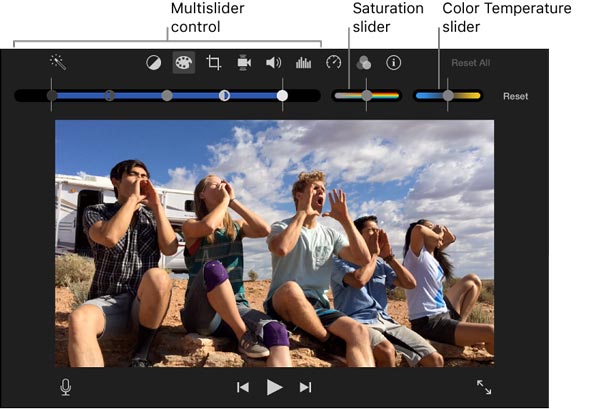600x409 pixels.
Task: Click the Reset All button
Action: [471, 63]
